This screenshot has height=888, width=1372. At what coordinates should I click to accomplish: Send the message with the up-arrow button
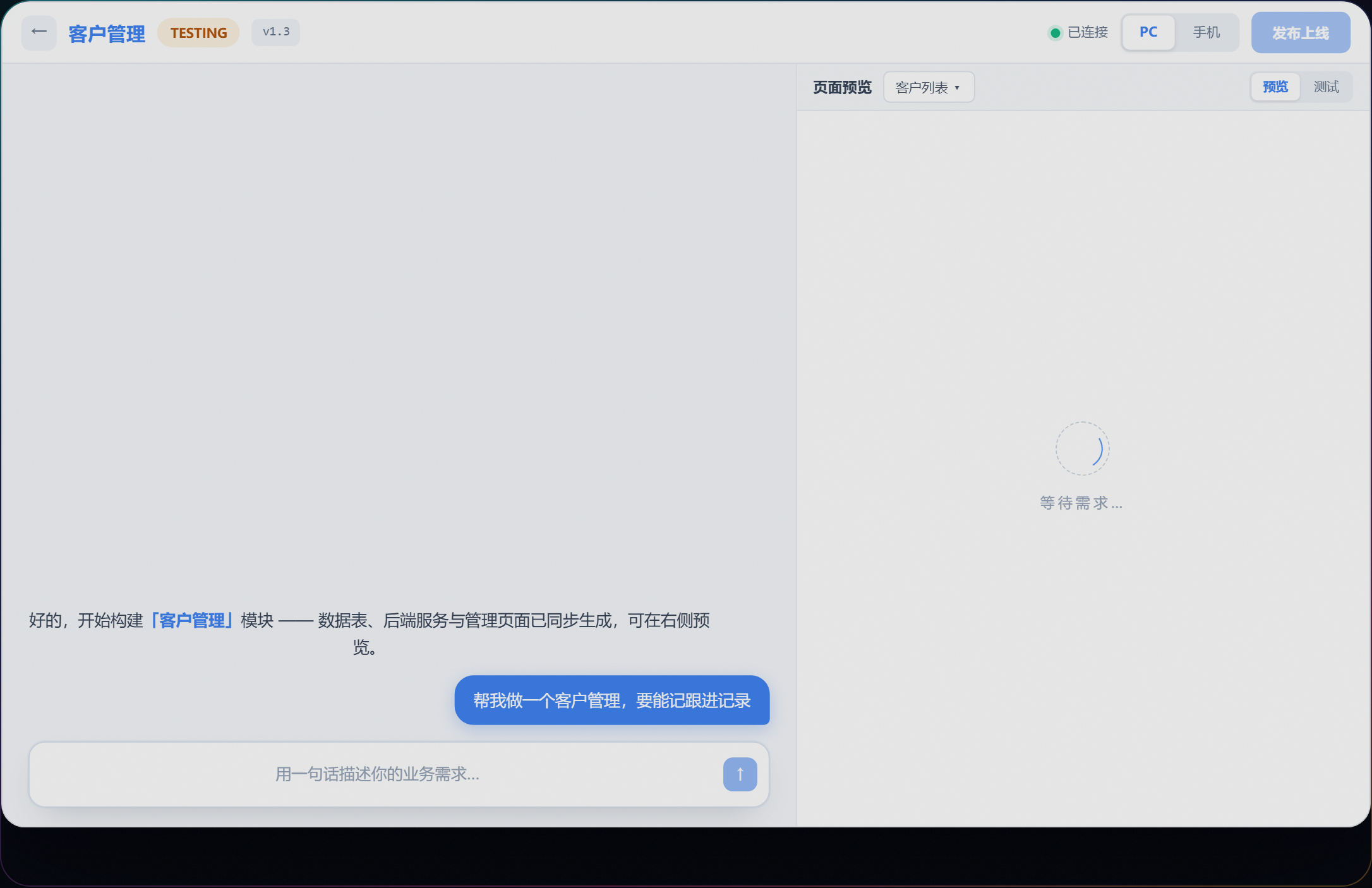(740, 774)
